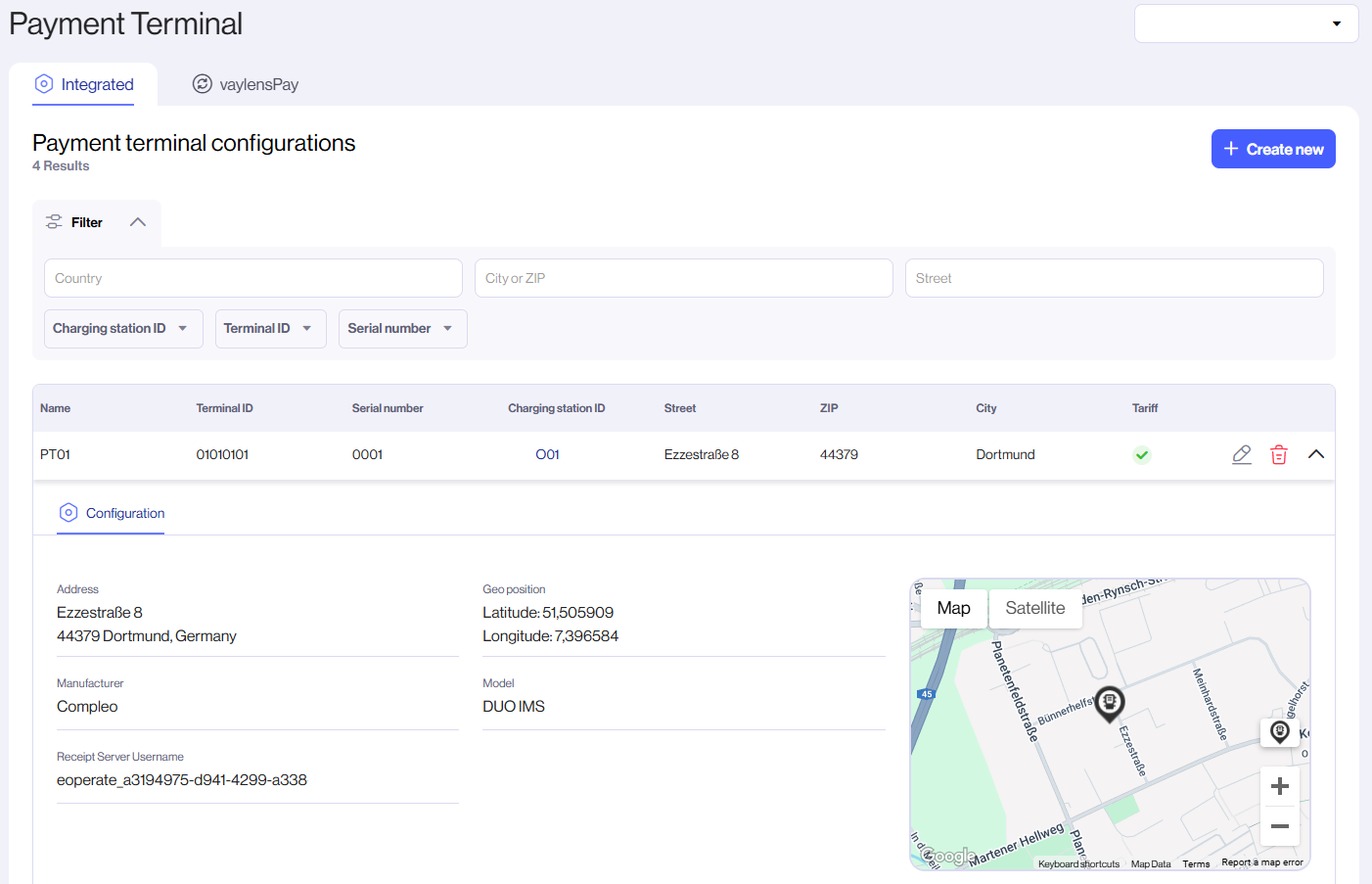This screenshot has width=1372, height=884.
Task: Click the green tariff checkmark for PT01
Action: tap(1141, 454)
